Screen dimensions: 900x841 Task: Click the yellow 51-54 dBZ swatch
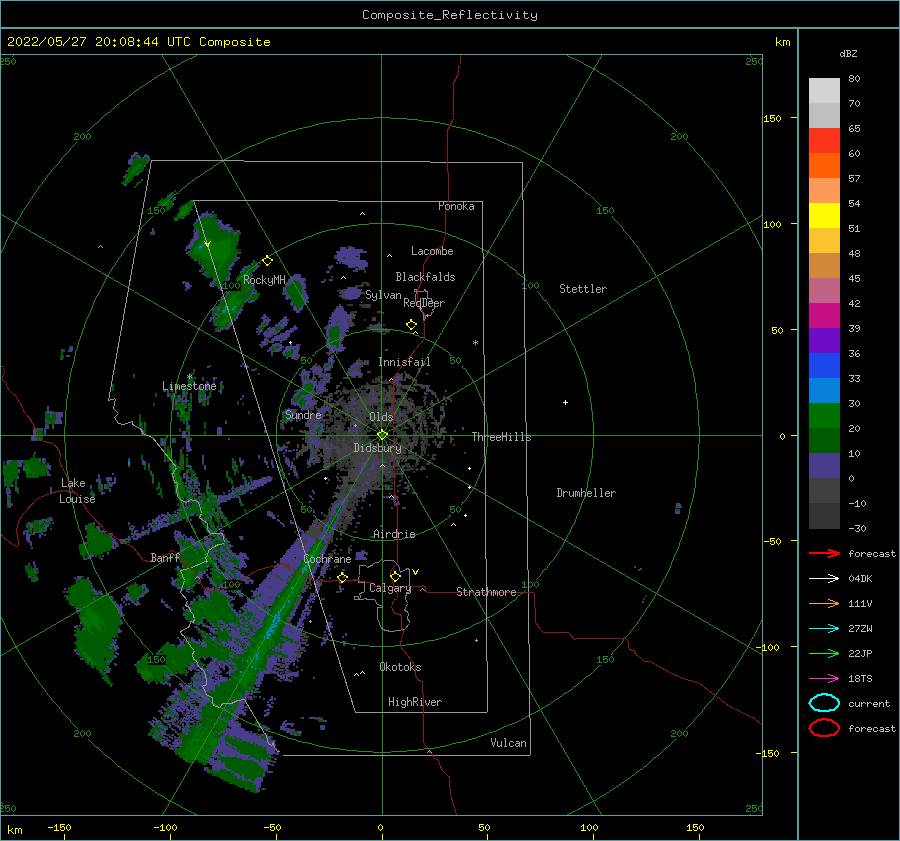coord(824,215)
